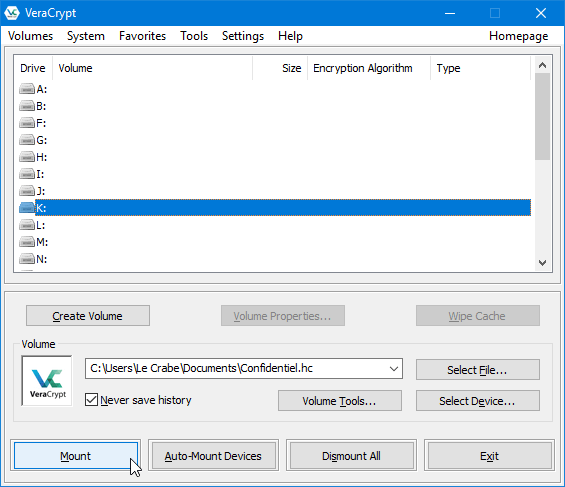Screen dimensions: 565x487
Task: Go to the Homepage link
Action: coord(519,36)
